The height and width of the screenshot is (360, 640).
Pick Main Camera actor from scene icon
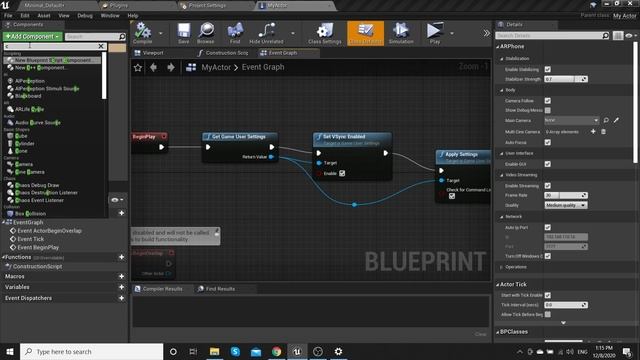(x=616, y=120)
